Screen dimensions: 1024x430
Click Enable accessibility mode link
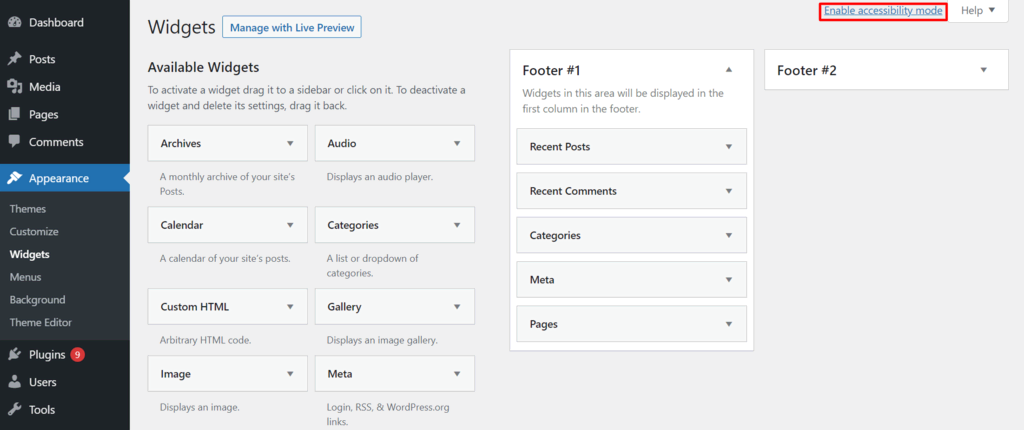coord(883,11)
